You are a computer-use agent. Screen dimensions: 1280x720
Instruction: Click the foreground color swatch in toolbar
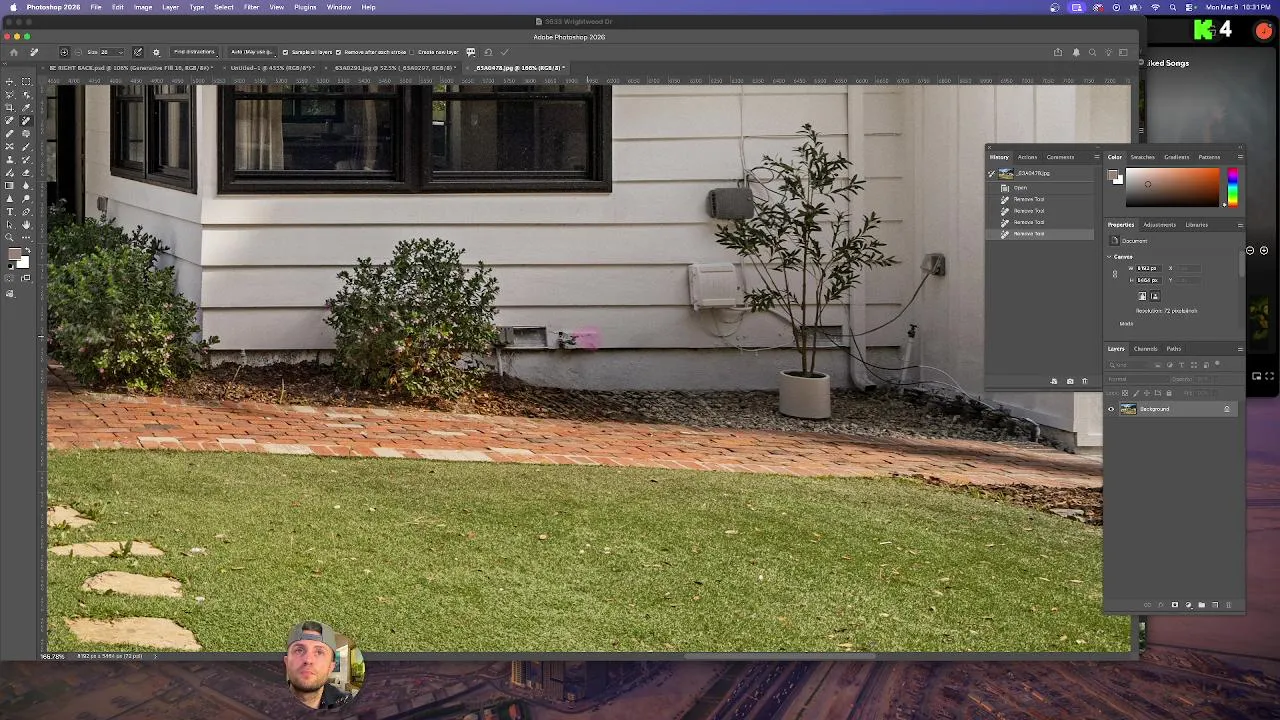point(16,256)
